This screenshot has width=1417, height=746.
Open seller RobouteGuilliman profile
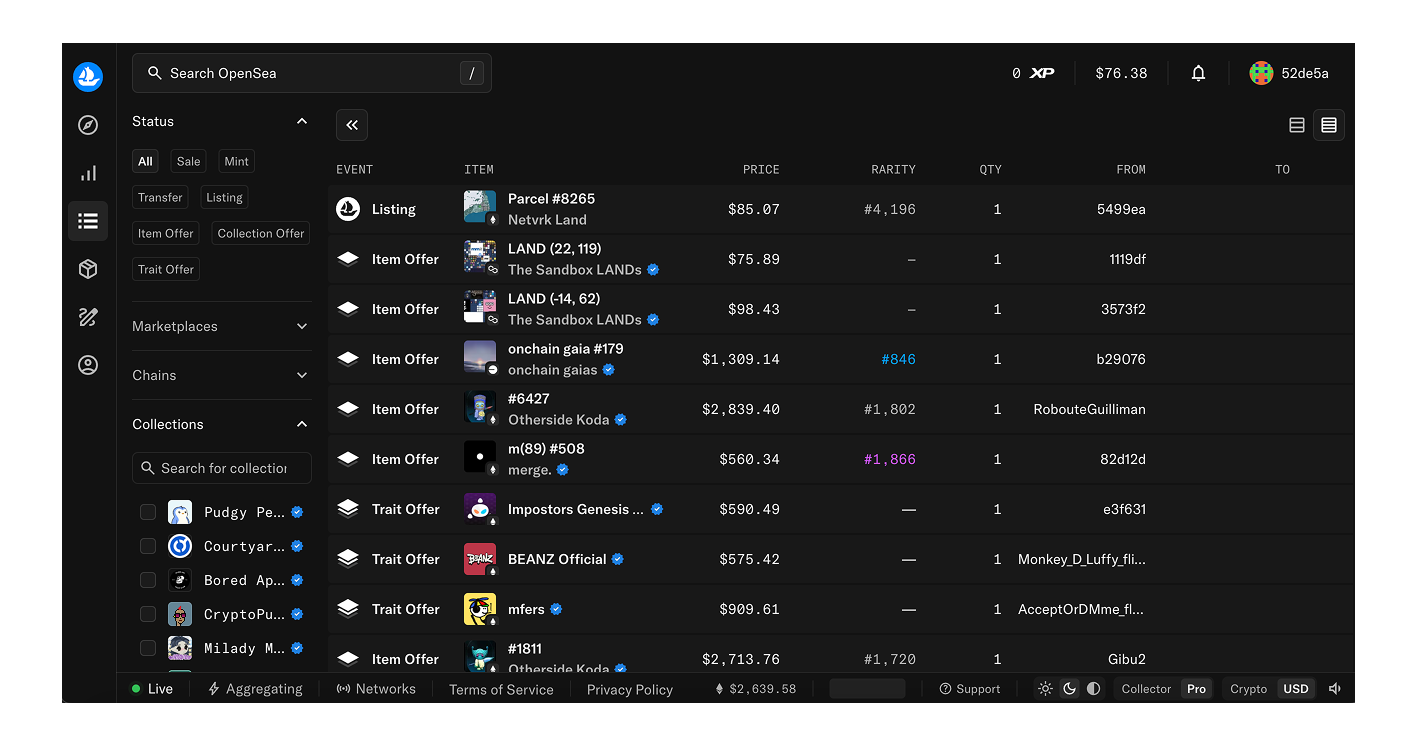1090,409
